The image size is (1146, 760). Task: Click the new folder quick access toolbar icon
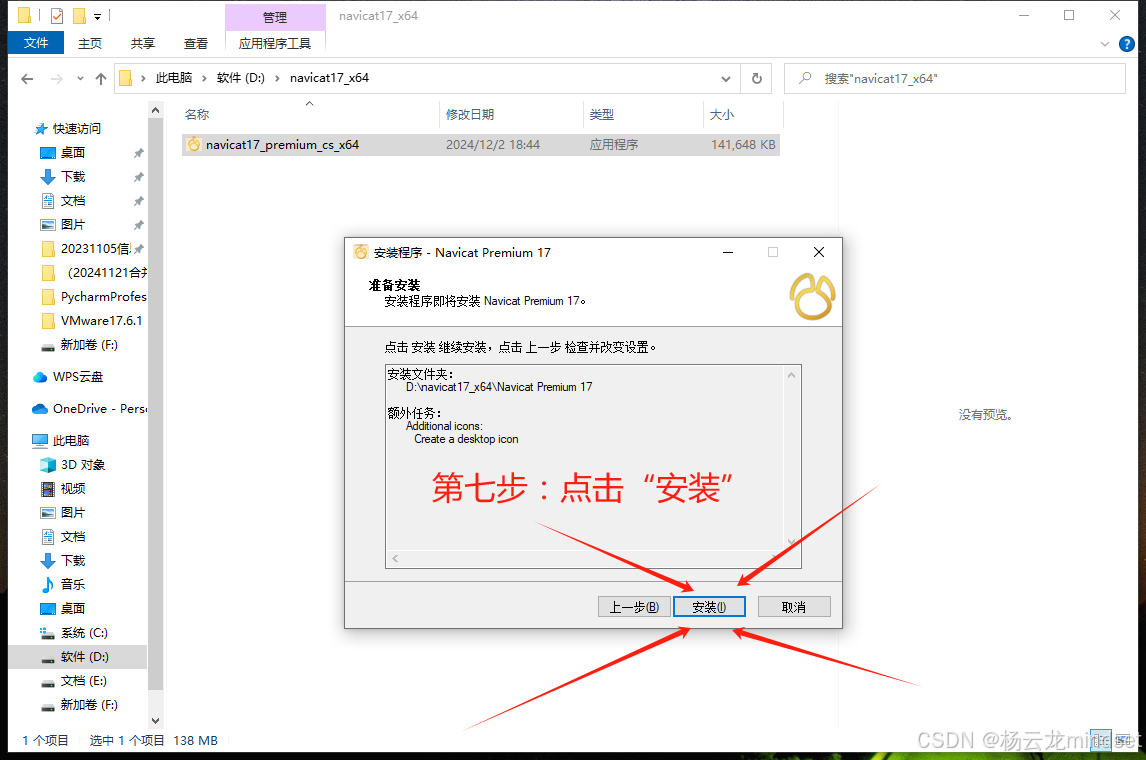pyautogui.click(x=79, y=15)
